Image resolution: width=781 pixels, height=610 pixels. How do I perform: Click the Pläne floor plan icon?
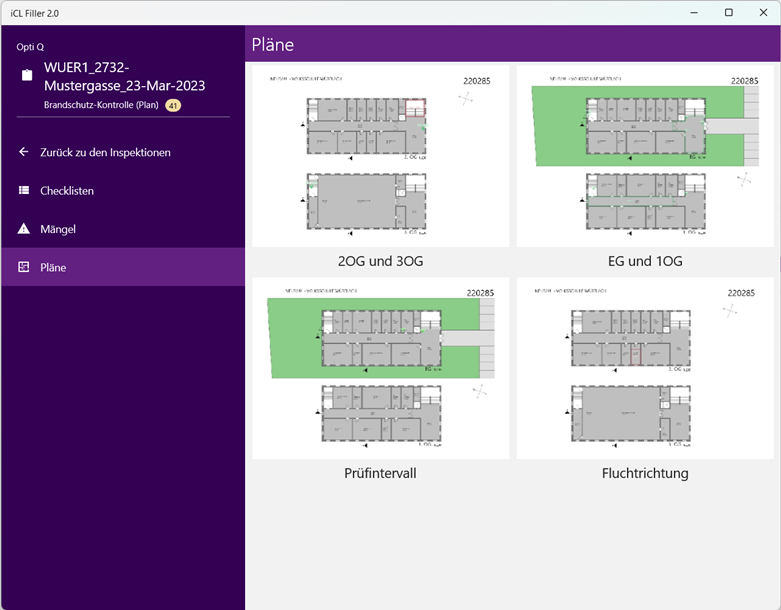(24, 267)
